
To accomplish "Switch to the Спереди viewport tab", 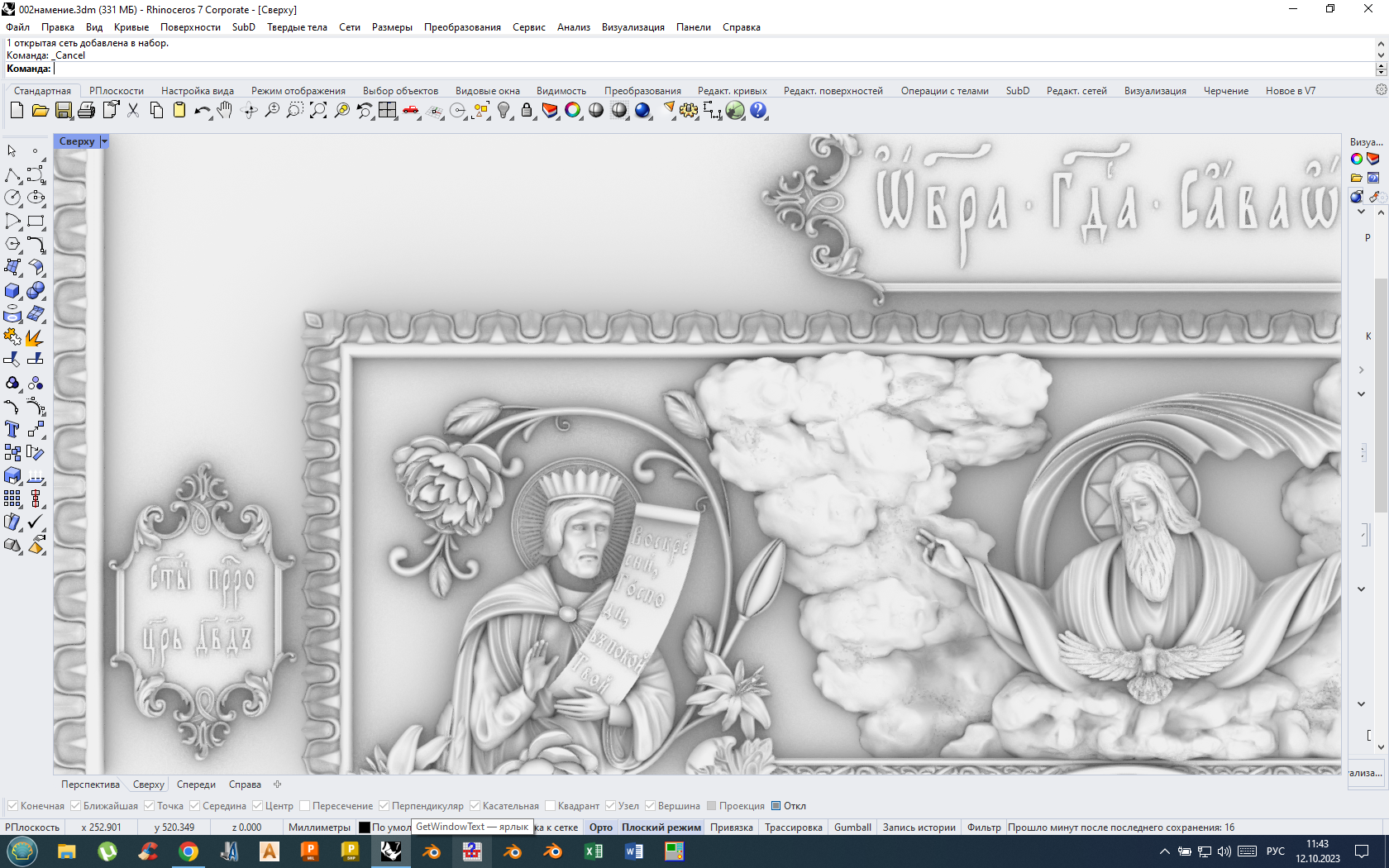I will point(196,785).
